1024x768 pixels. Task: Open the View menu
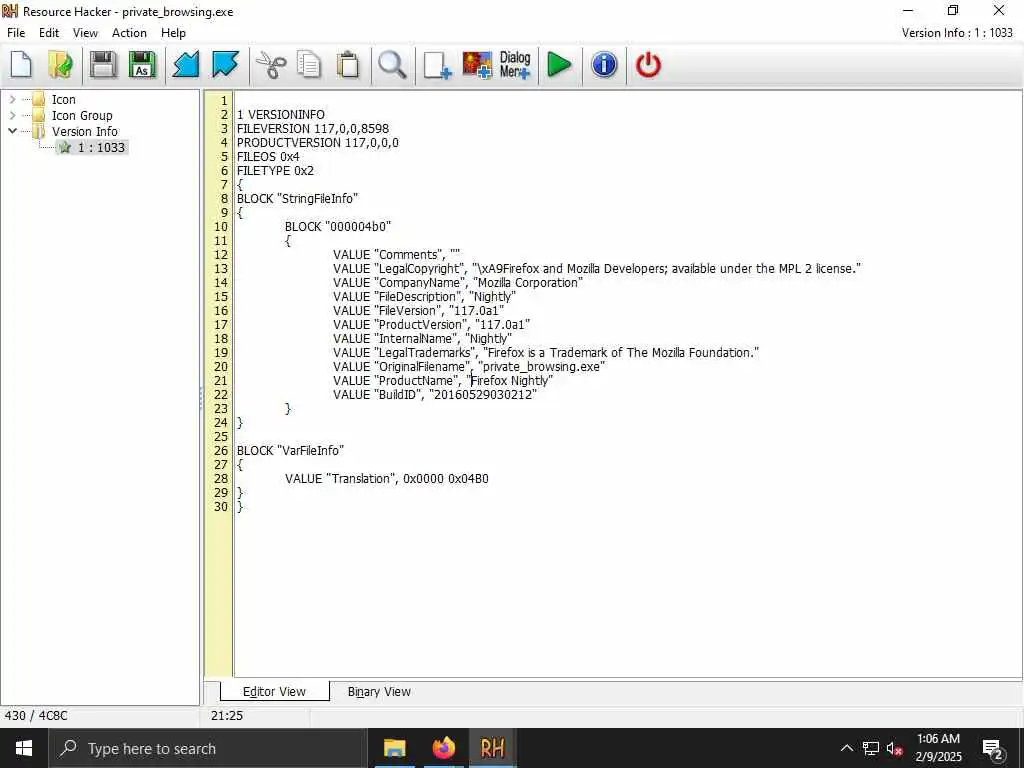85,33
